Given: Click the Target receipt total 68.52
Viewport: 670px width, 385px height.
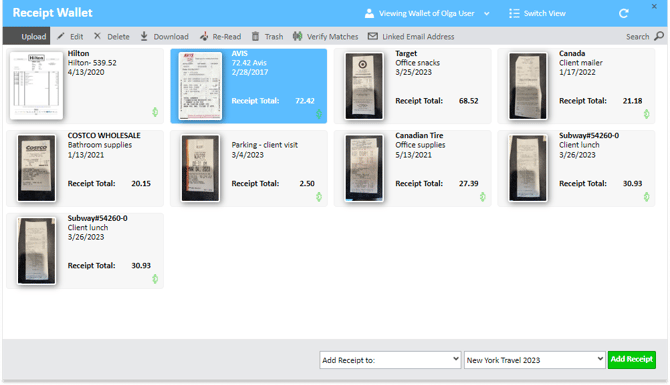Looking at the screenshot, I should (468, 101).
